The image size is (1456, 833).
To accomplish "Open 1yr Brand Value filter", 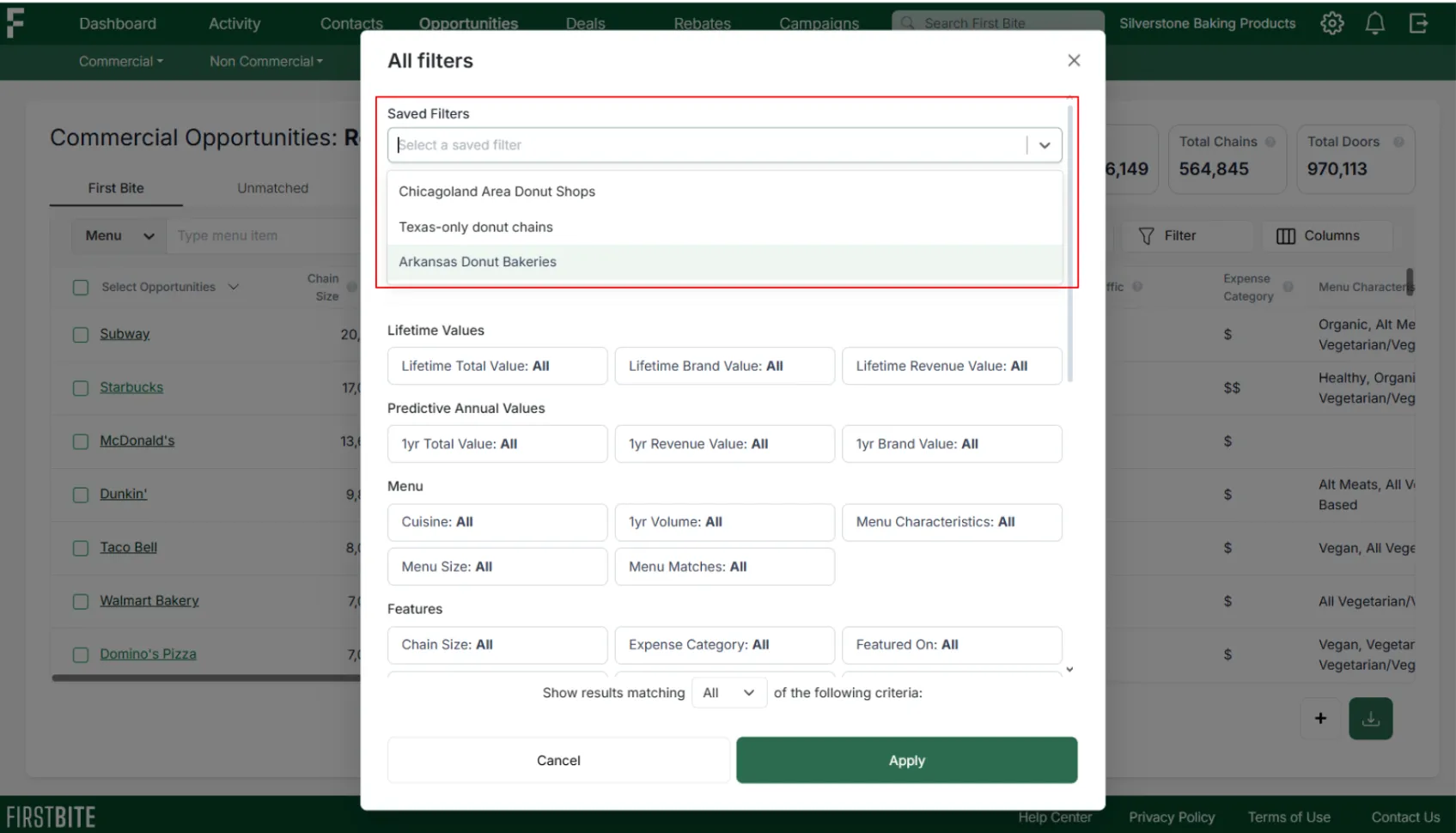I will 952,444.
